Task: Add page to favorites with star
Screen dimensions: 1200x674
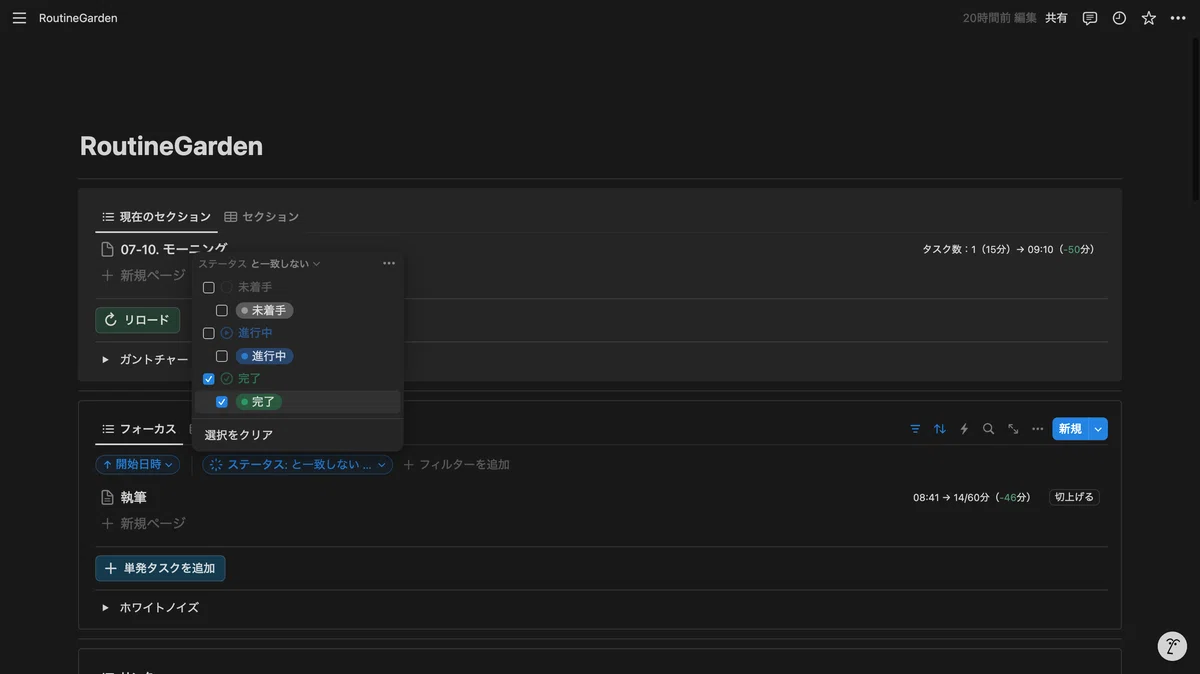Action: (x=1149, y=18)
